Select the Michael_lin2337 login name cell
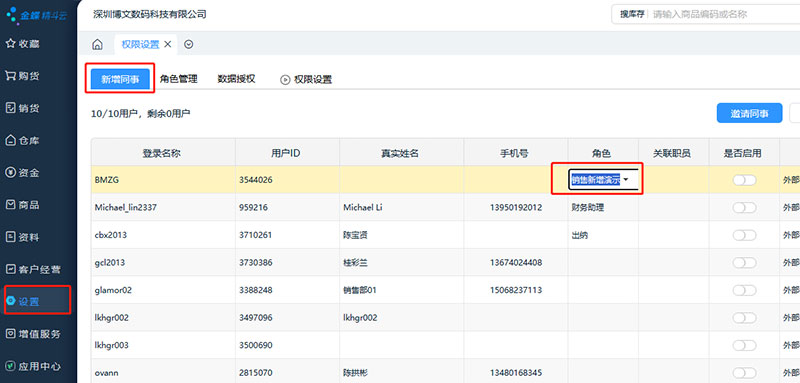The height and width of the screenshot is (383, 800). click(163, 208)
